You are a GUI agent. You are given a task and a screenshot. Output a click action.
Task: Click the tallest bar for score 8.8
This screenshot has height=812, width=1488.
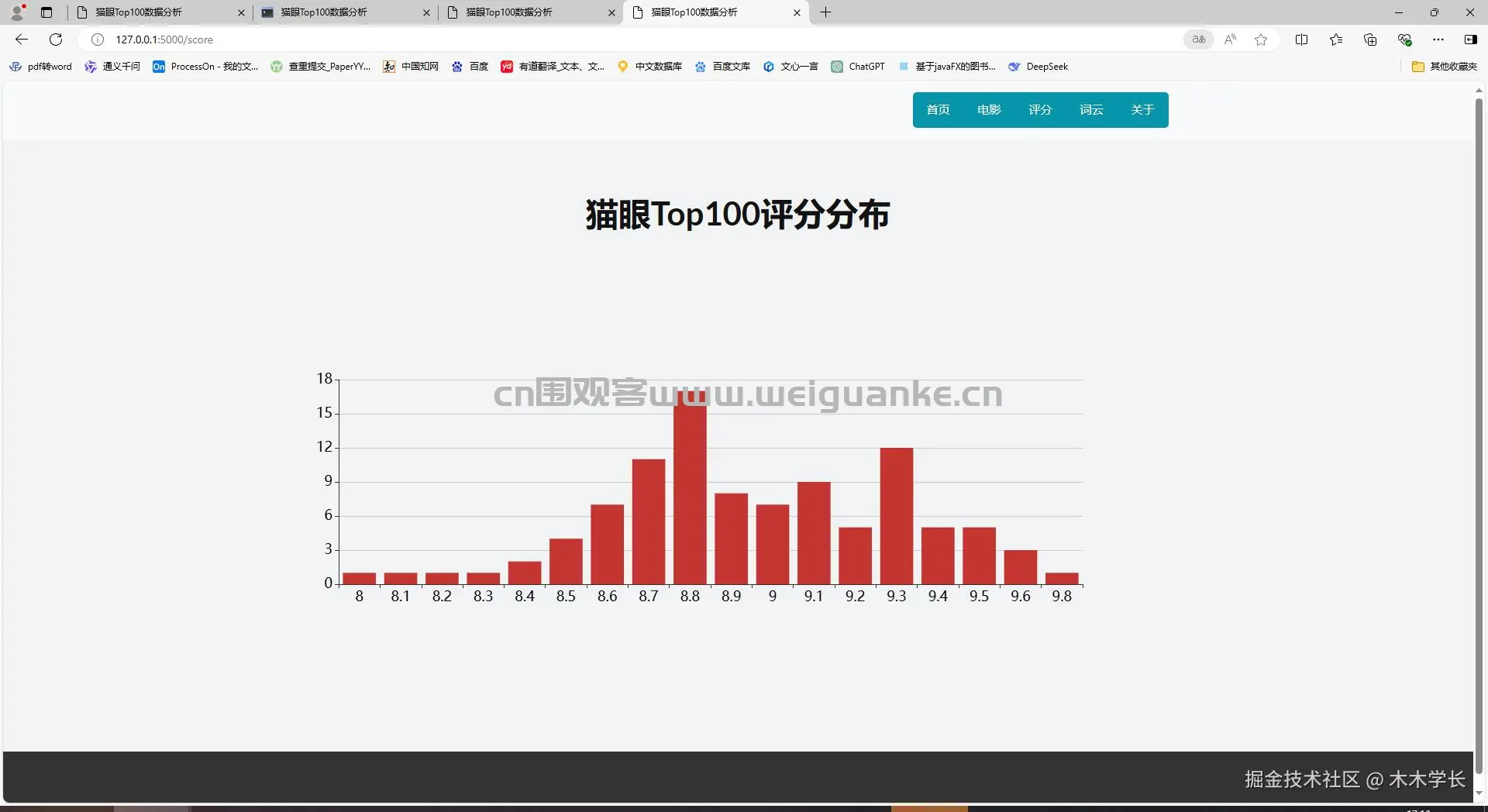pyautogui.click(x=690, y=488)
